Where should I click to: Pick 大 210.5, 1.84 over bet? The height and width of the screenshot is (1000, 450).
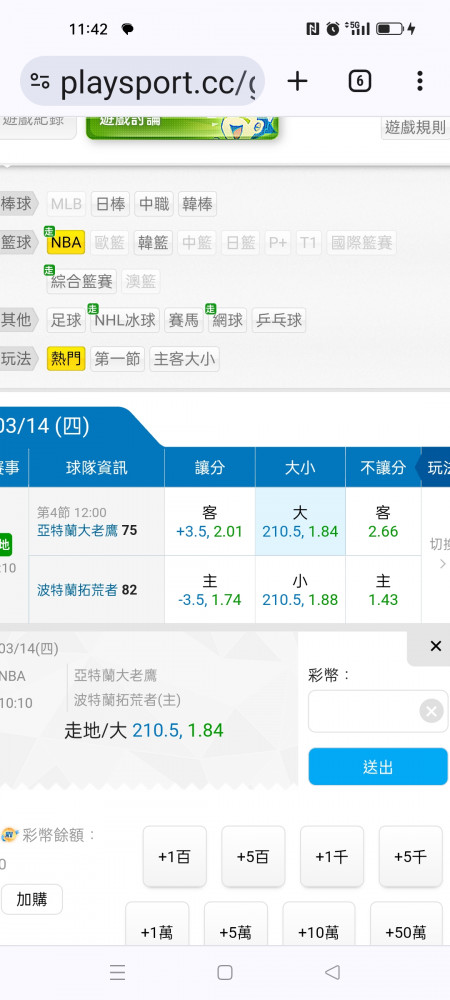tap(300, 522)
